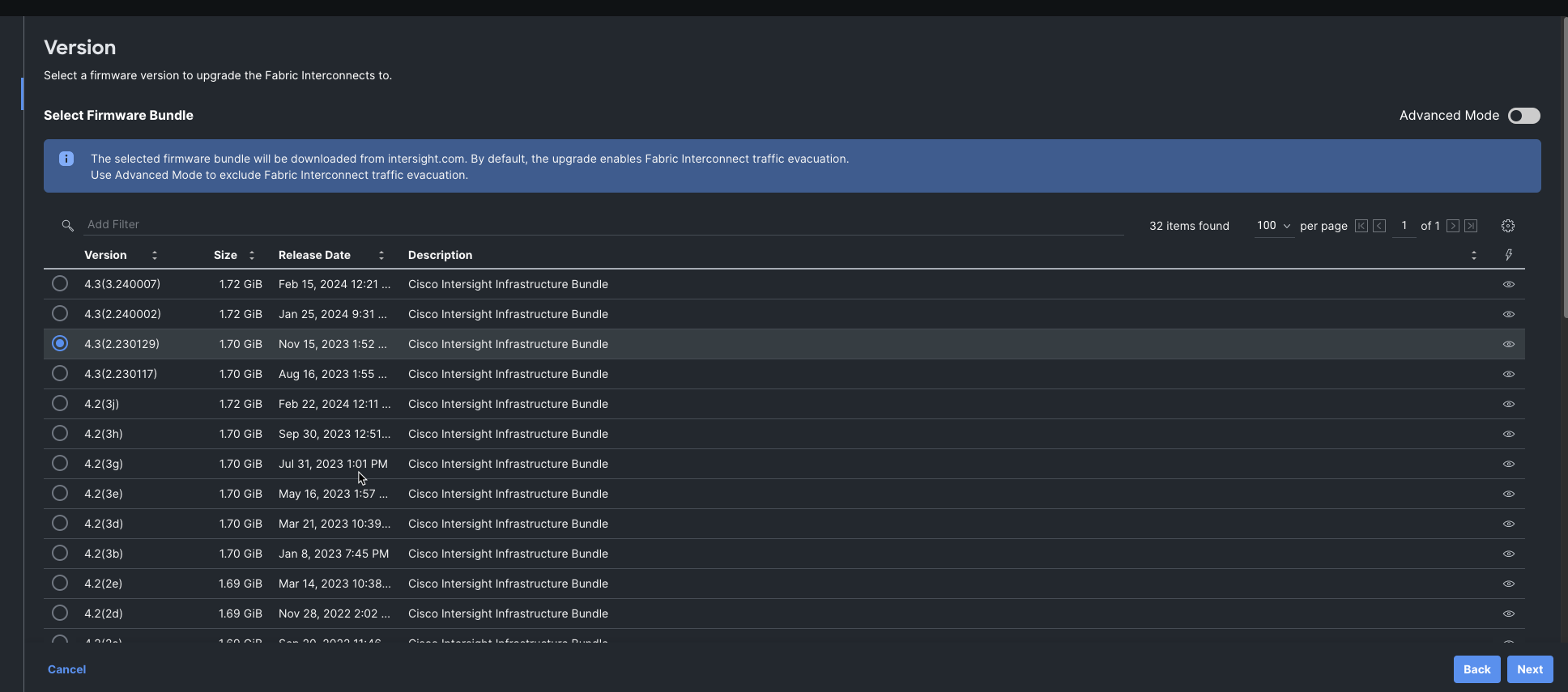Sort table by Version column

[154, 255]
